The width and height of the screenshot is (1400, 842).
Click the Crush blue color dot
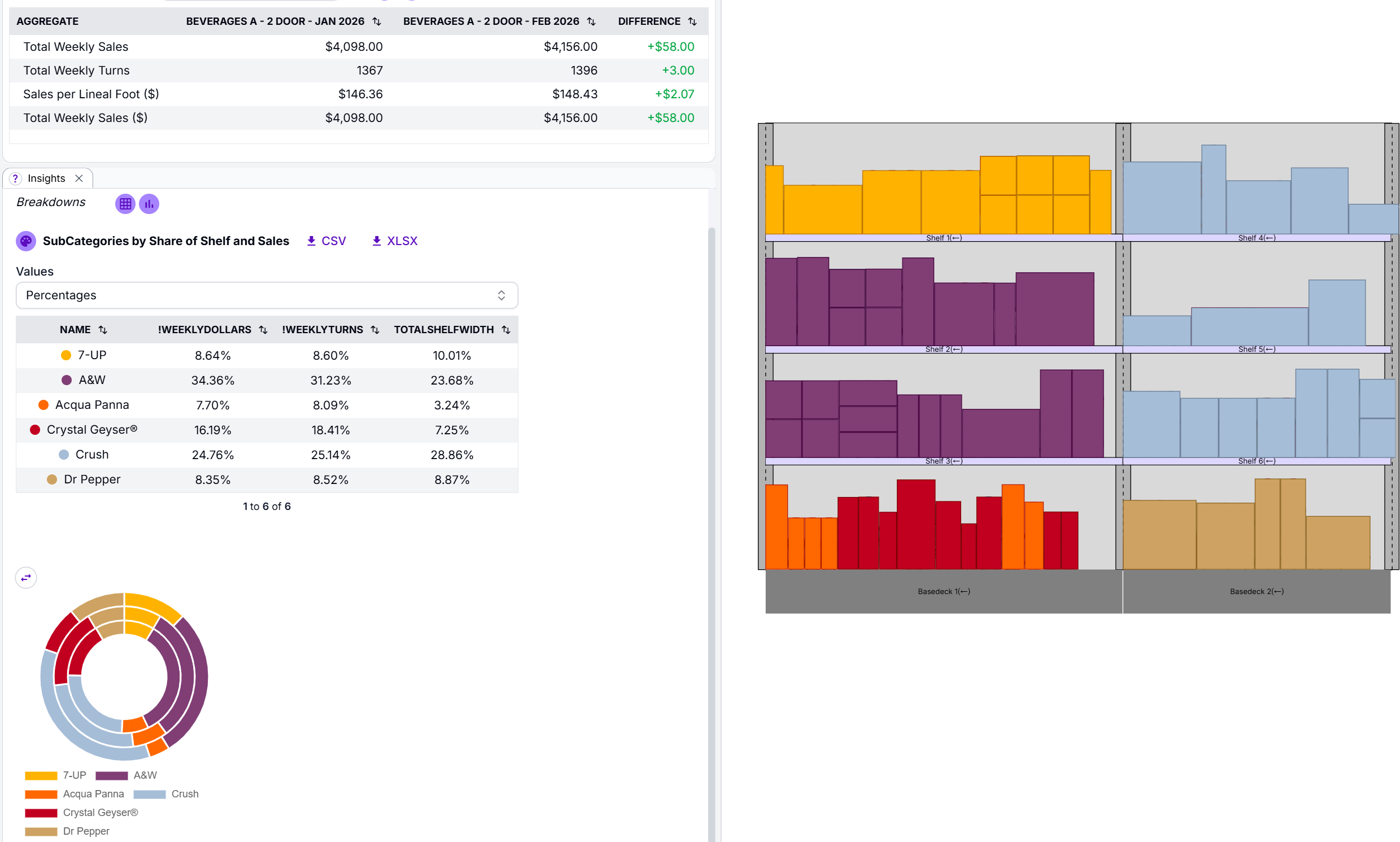coord(63,455)
